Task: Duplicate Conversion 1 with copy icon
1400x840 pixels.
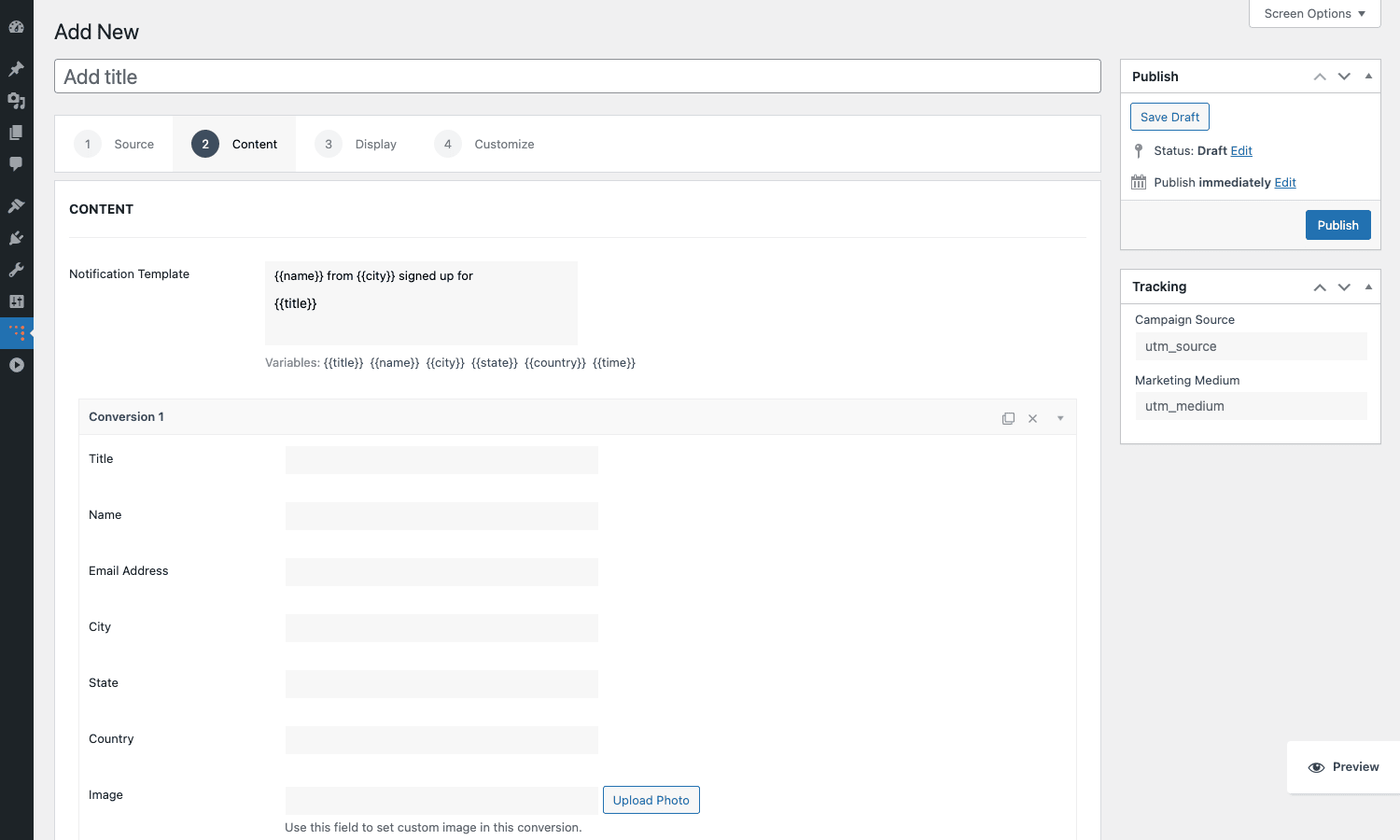Action: 1008,418
